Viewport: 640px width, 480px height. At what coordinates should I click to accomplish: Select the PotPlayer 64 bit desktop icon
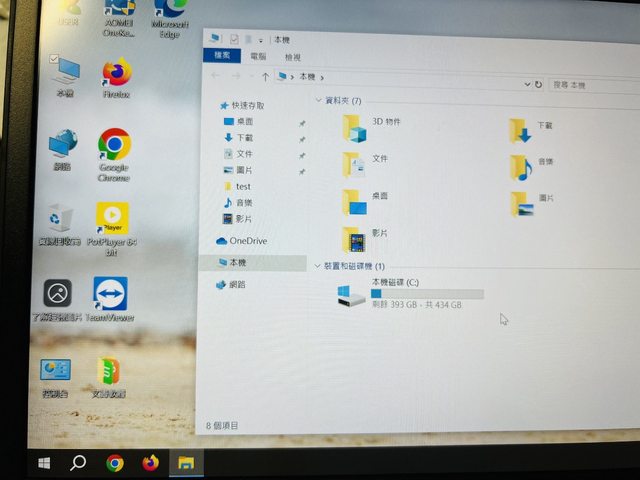coord(112,218)
